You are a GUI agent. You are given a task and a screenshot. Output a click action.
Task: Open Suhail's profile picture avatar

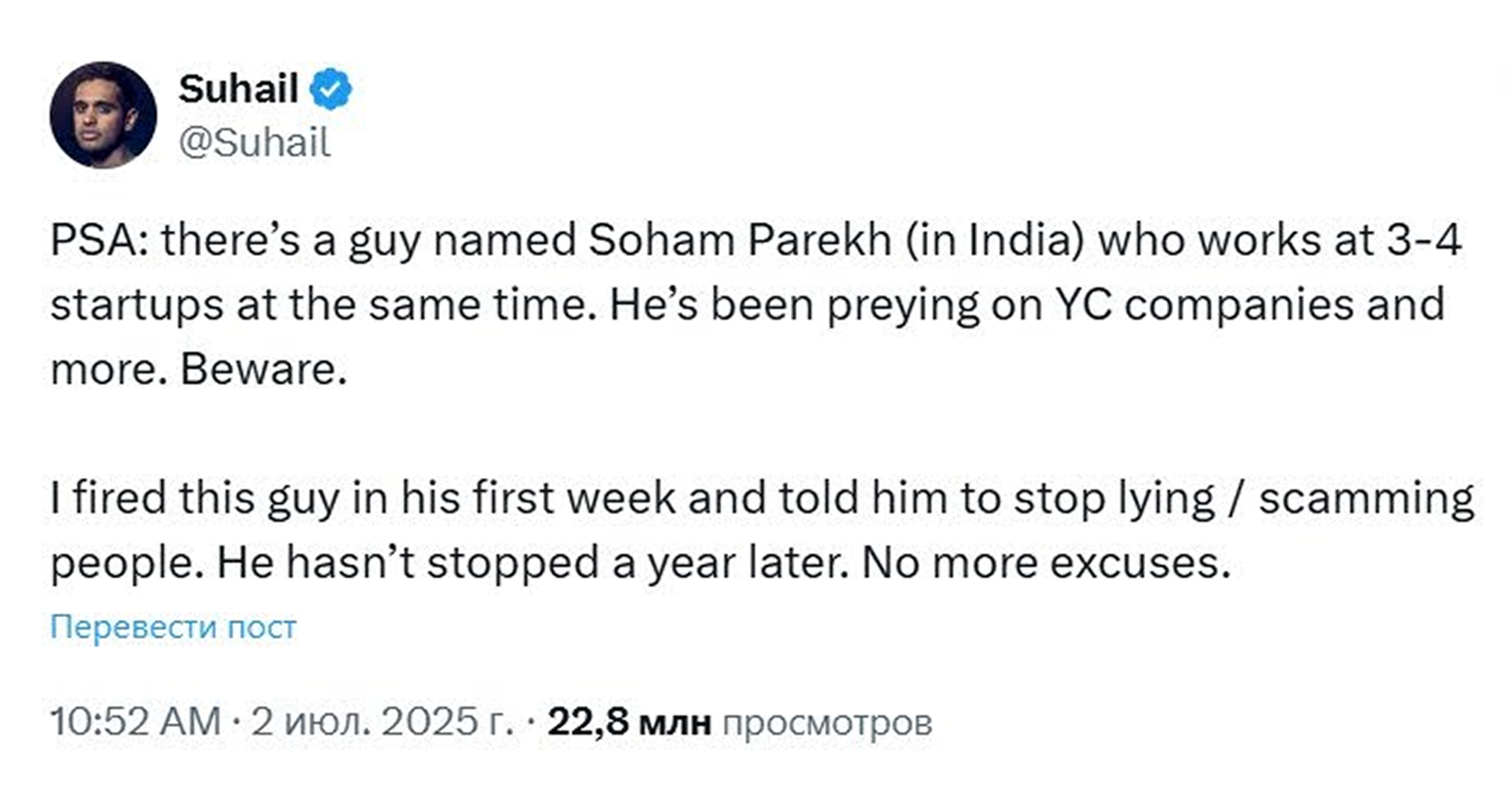[x=103, y=114]
